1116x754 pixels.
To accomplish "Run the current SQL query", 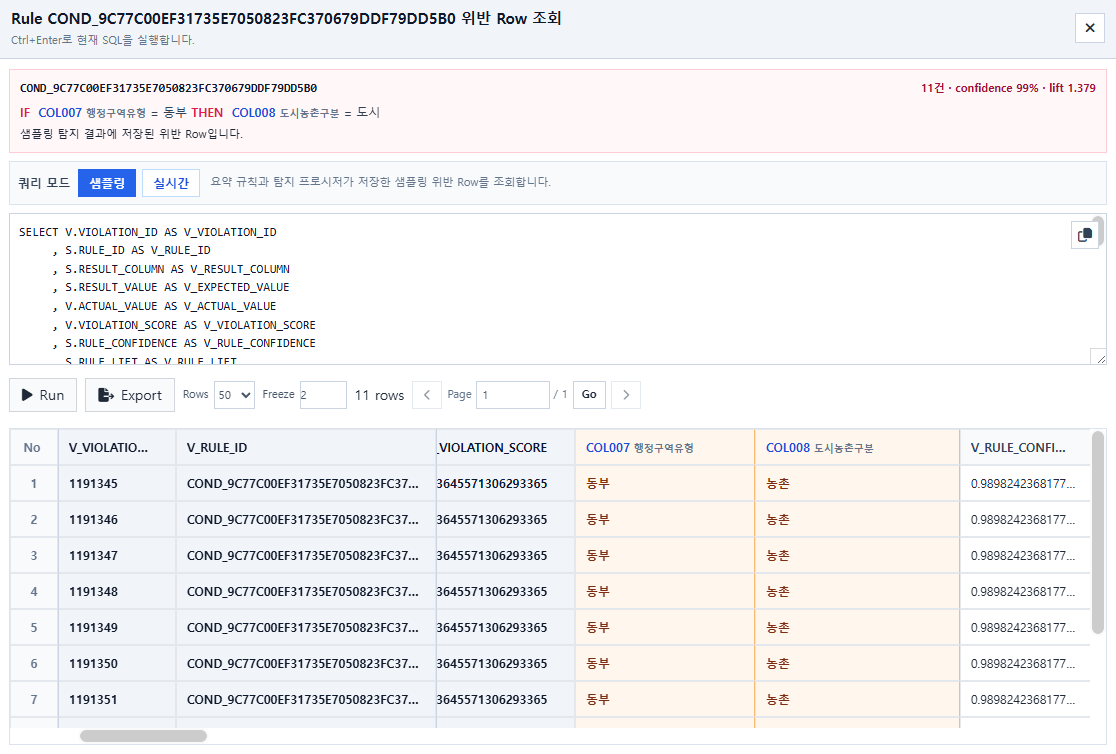I will coord(43,395).
